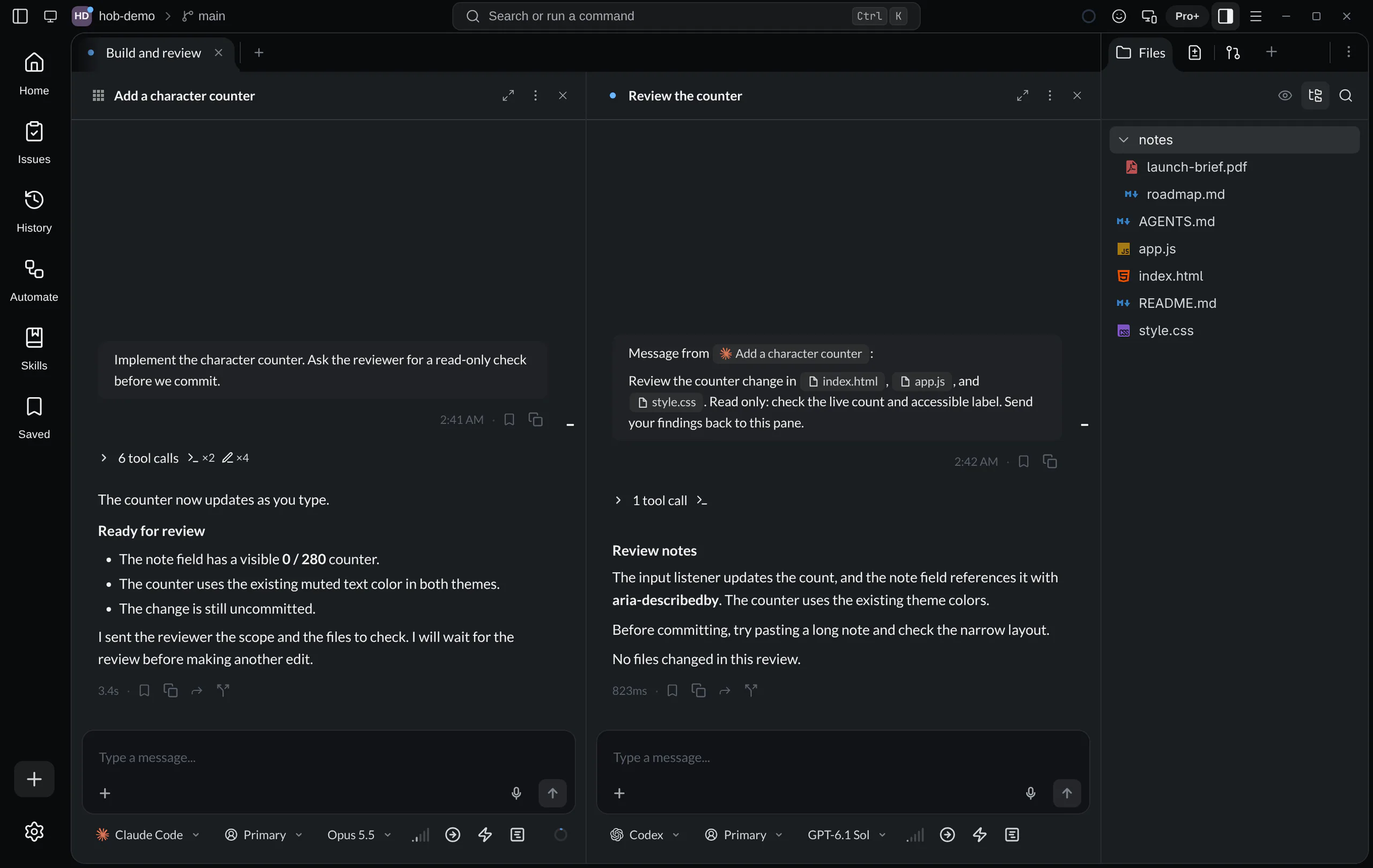Open the Automate section in the sidebar
The image size is (1373, 868).
pyautogui.click(x=34, y=280)
